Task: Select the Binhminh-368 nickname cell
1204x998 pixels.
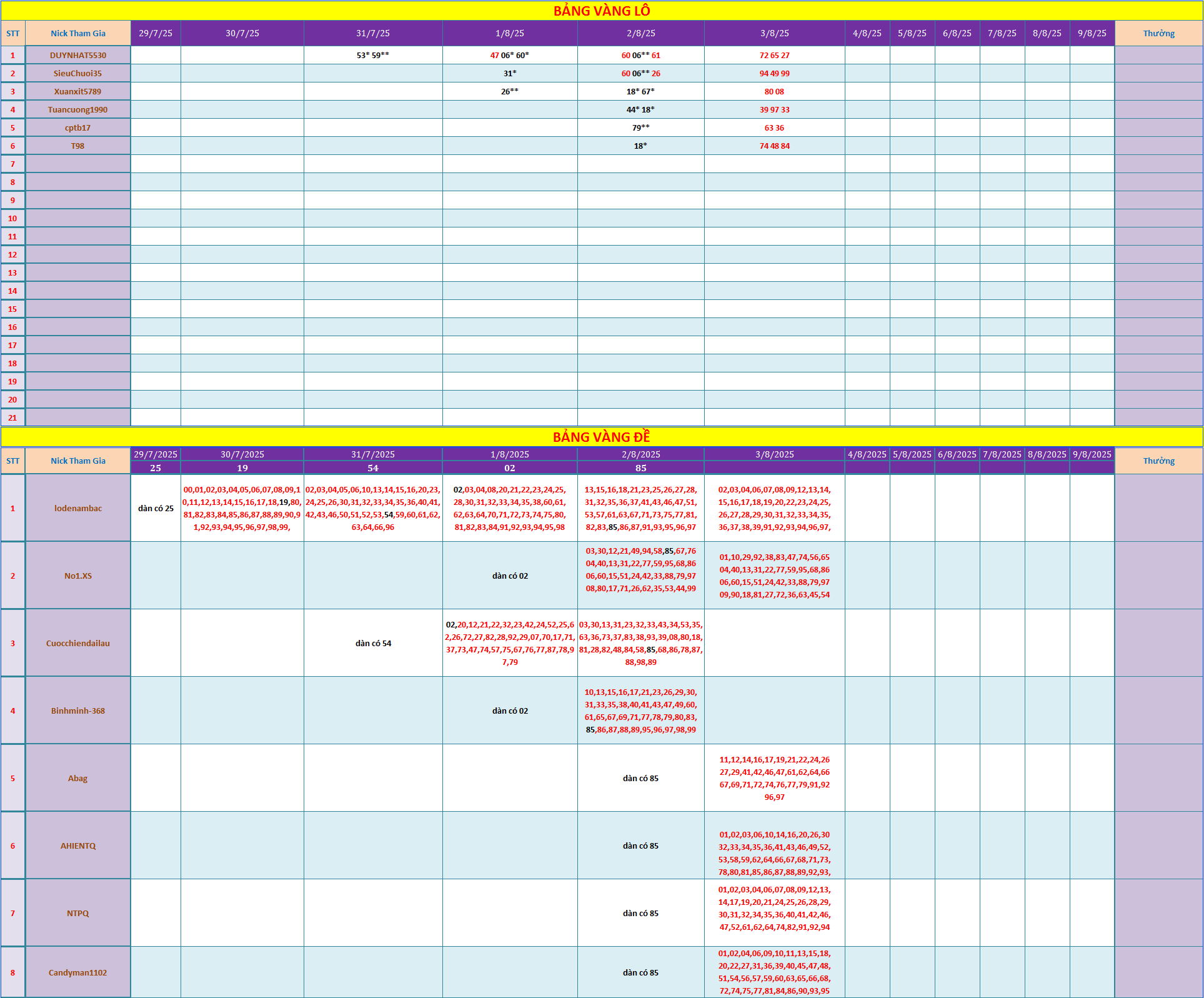Action: 77,711
